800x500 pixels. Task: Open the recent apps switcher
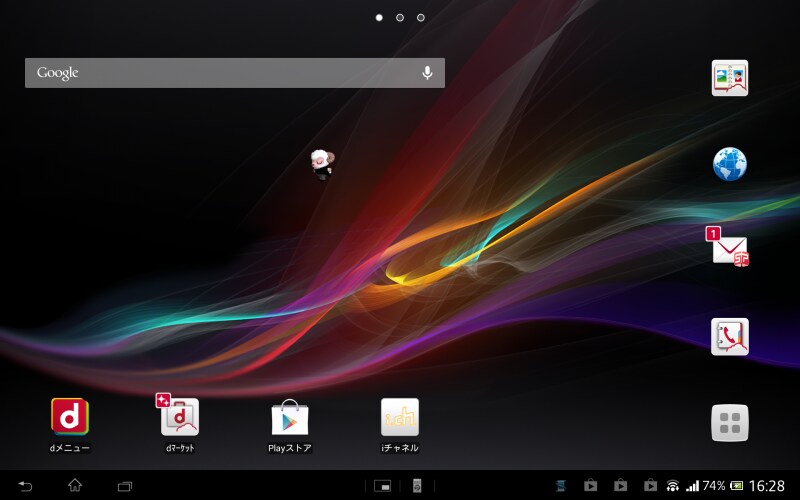125,486
